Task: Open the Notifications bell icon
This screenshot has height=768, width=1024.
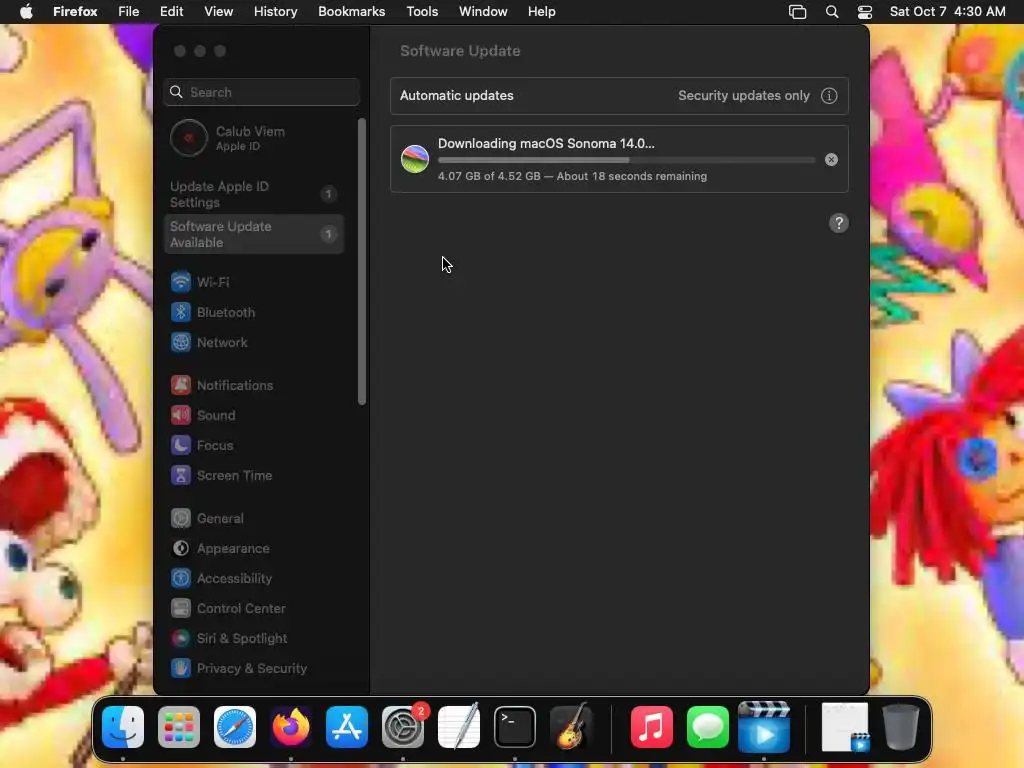Action: tap(181, 385)
